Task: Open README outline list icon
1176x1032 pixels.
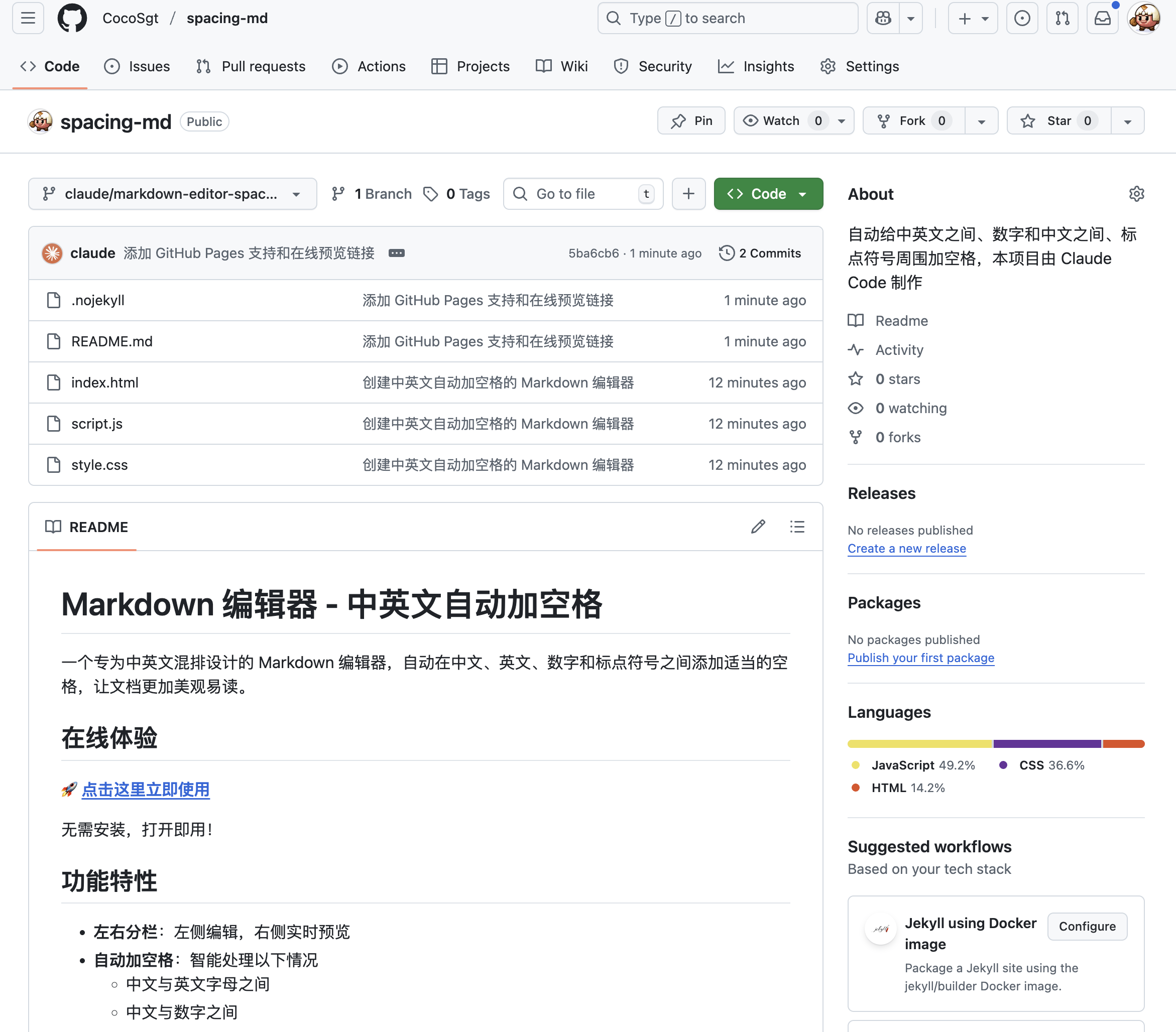Action: click(797, 527)
